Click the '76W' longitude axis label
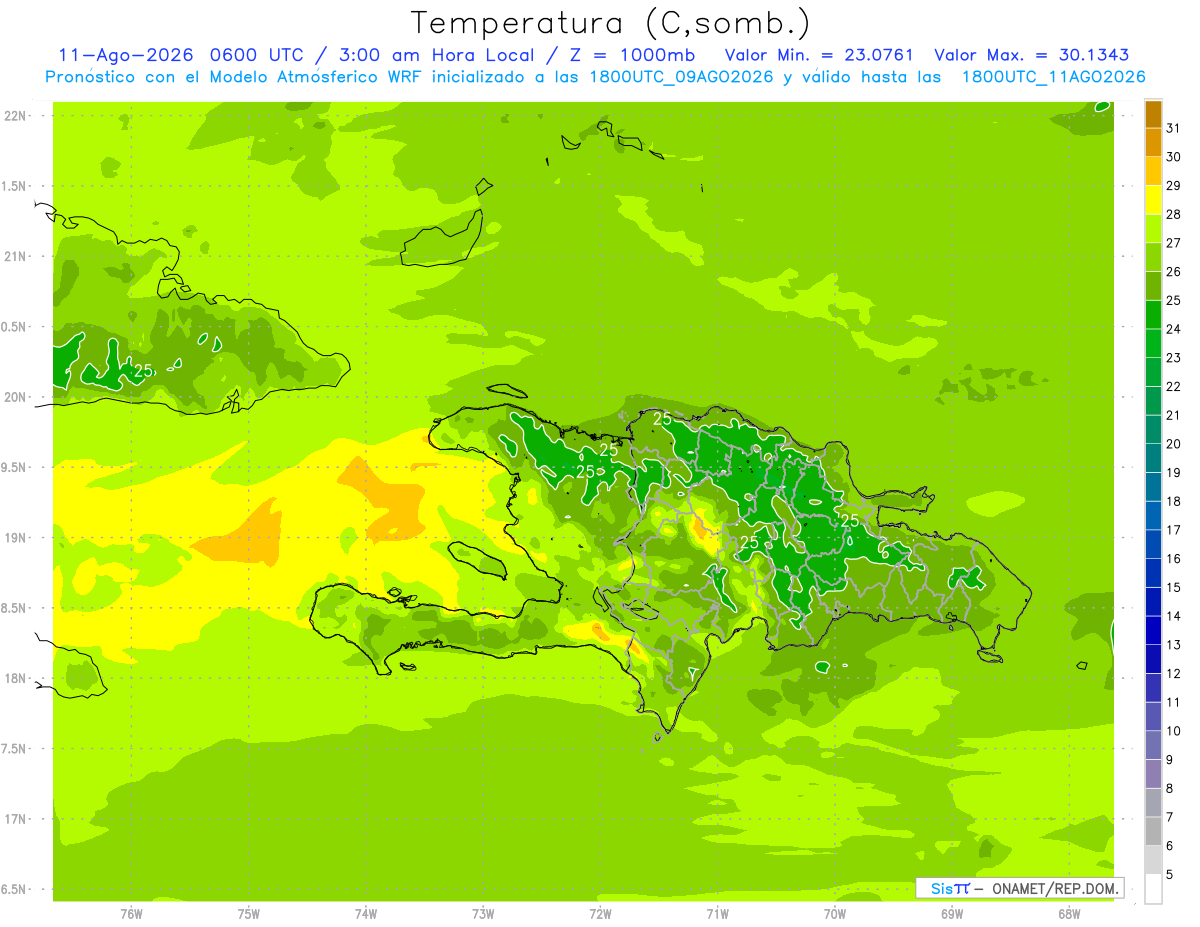The height and width of the screenshot is (927, 1200). pyautogui.click(x=131, y=913)
